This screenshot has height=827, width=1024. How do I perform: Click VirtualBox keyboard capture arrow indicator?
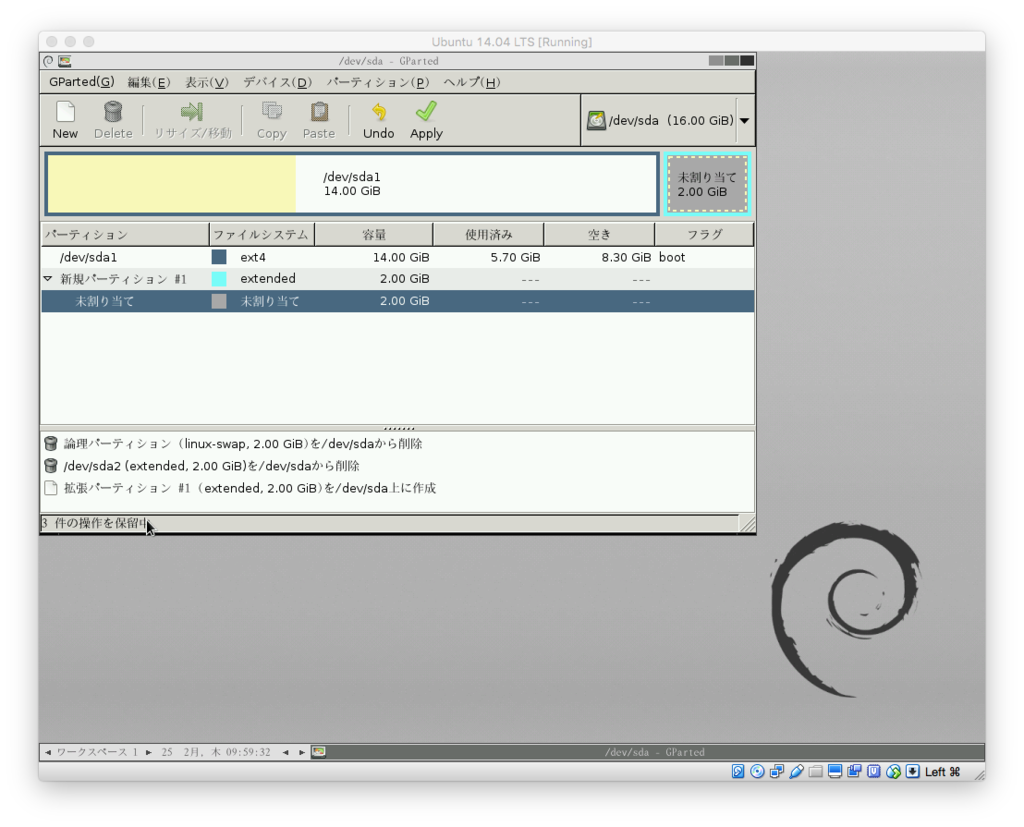913,771
